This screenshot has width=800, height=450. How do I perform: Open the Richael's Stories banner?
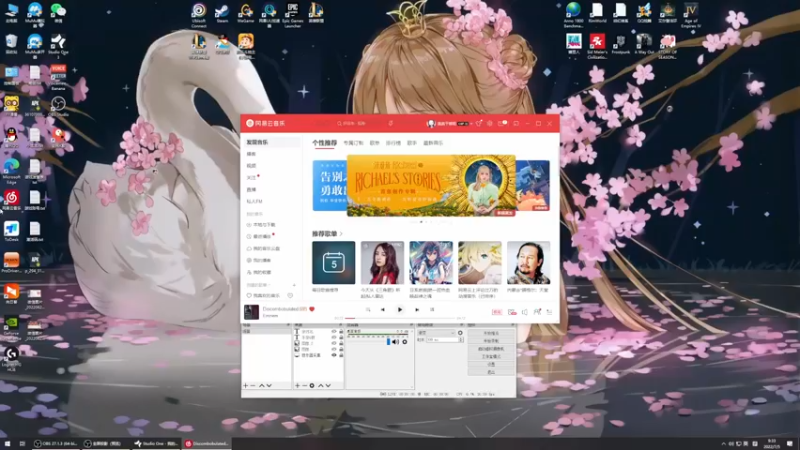coord(431,186)
